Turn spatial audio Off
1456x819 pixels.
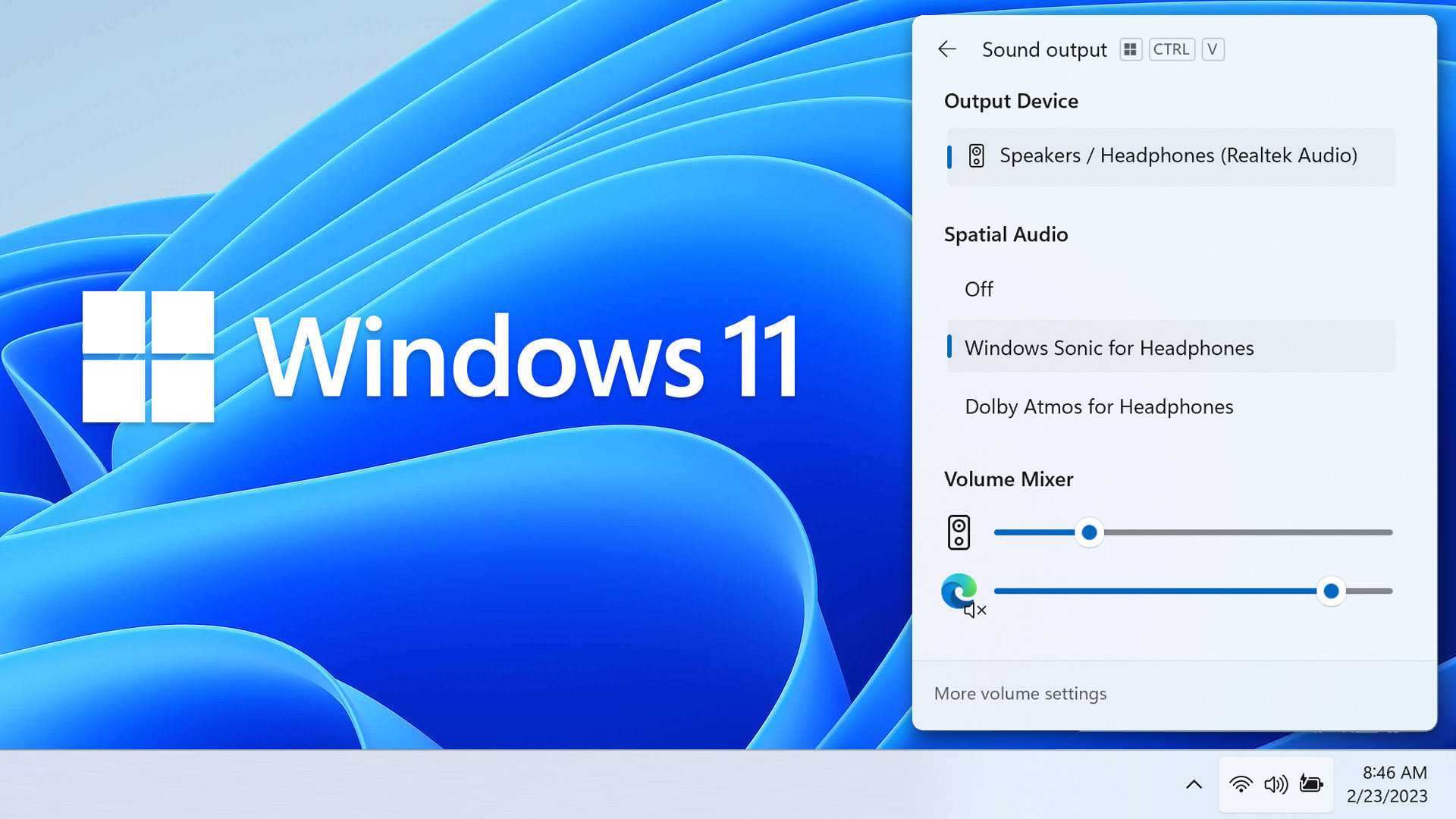click(x=1171, y=289)
